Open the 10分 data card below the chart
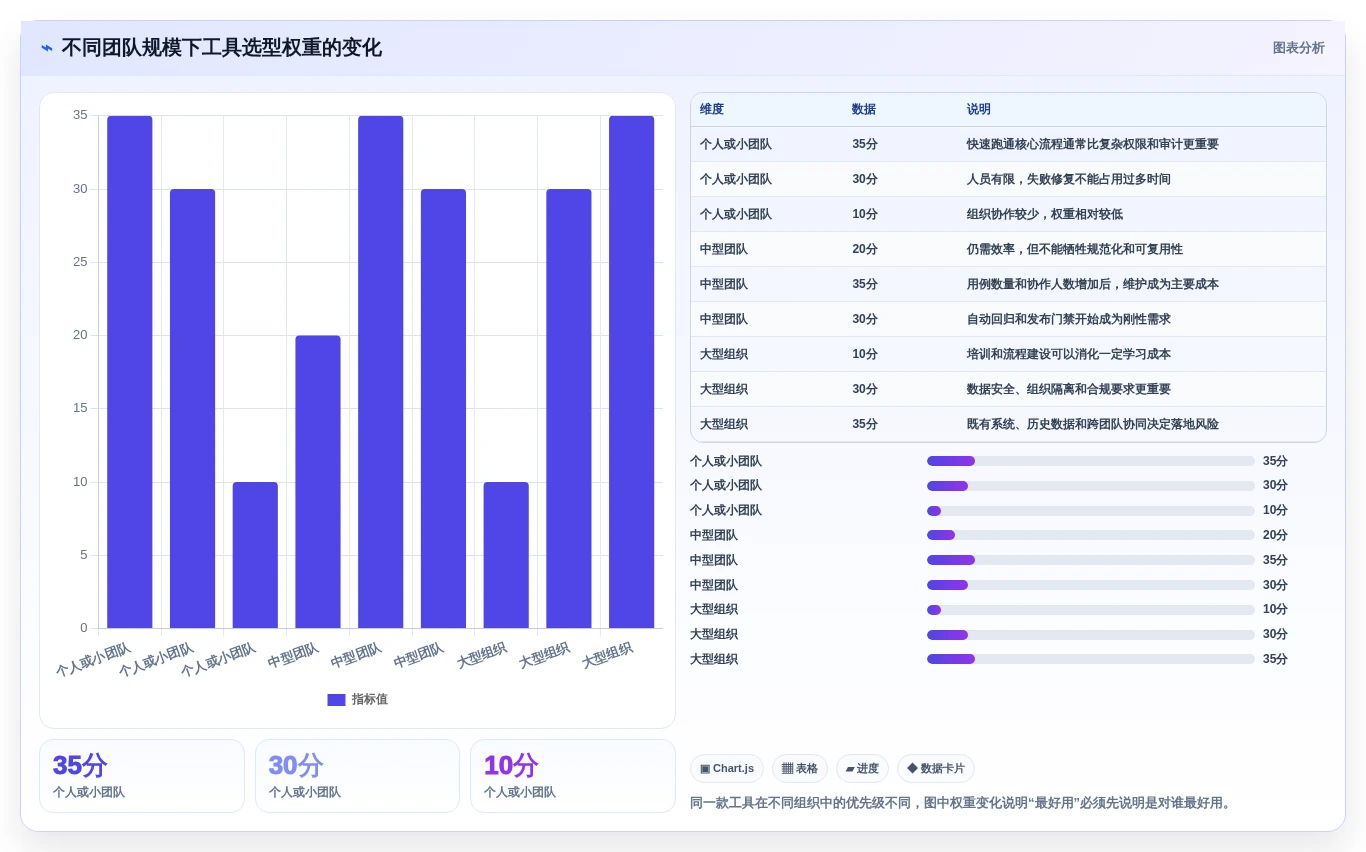The height and width of the screenshot is (852, 1366). coord(573,776)
